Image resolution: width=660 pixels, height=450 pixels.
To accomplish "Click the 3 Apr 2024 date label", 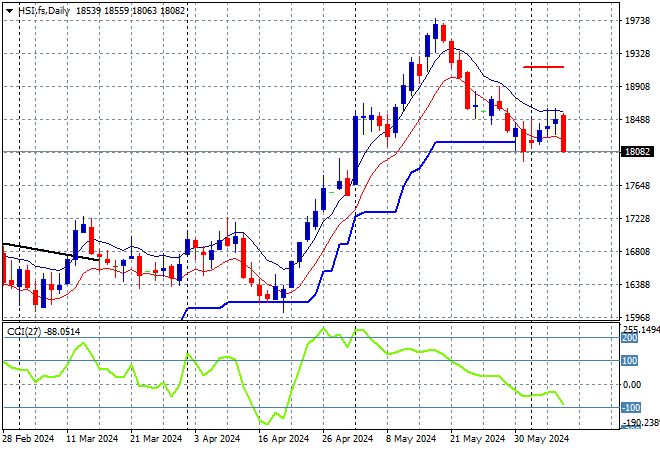I will click(215, 438).
